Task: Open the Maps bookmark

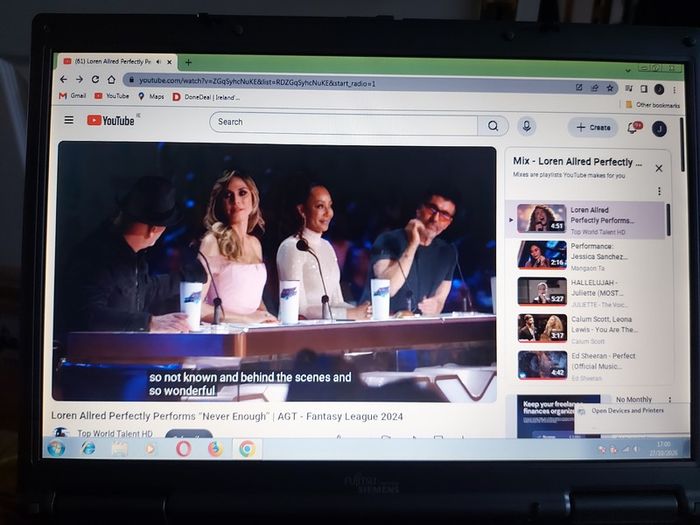Action: (x=151, y=96)
